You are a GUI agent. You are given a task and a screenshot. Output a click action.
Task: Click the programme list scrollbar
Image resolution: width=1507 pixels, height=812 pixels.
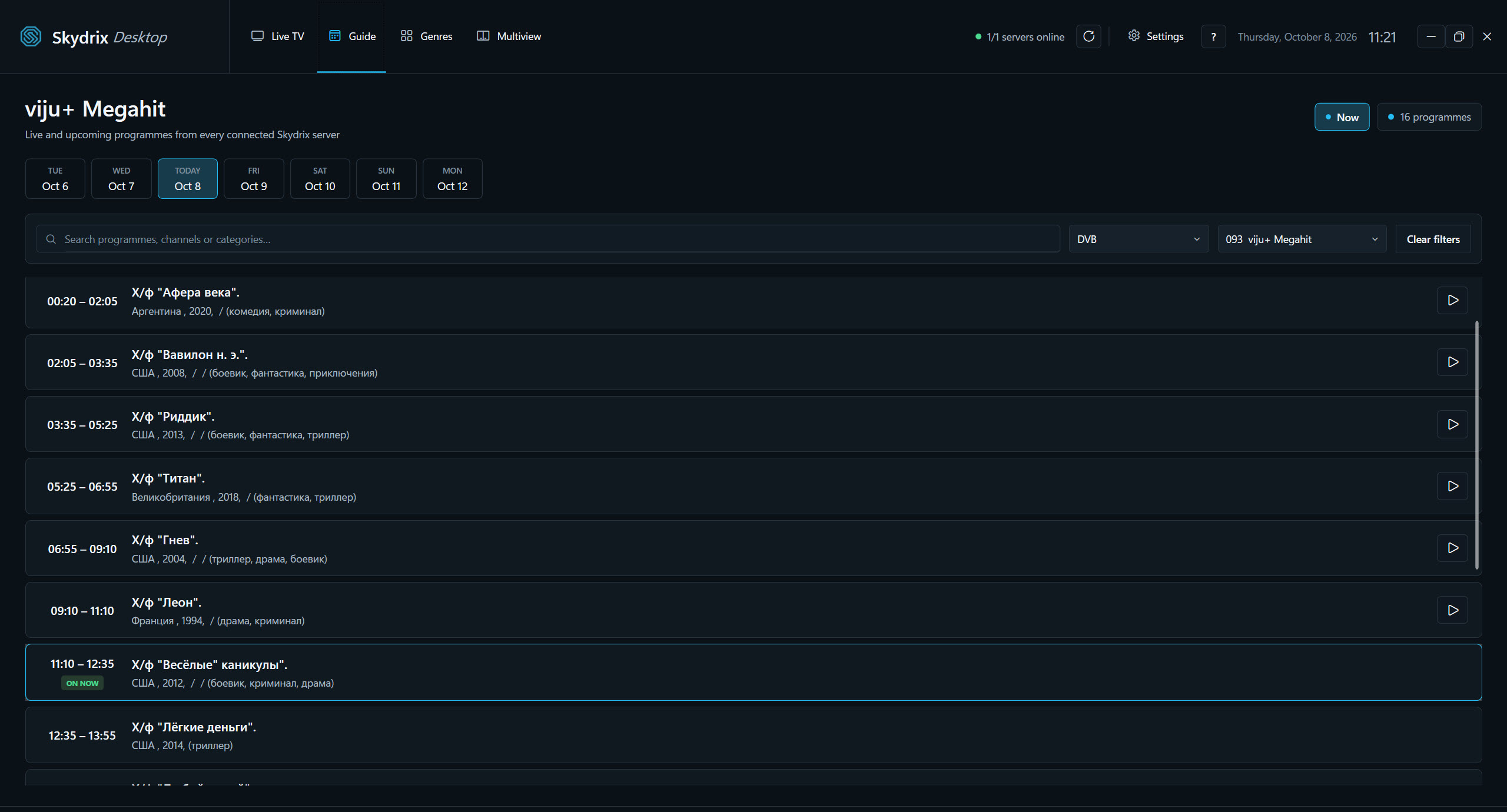1477,445
